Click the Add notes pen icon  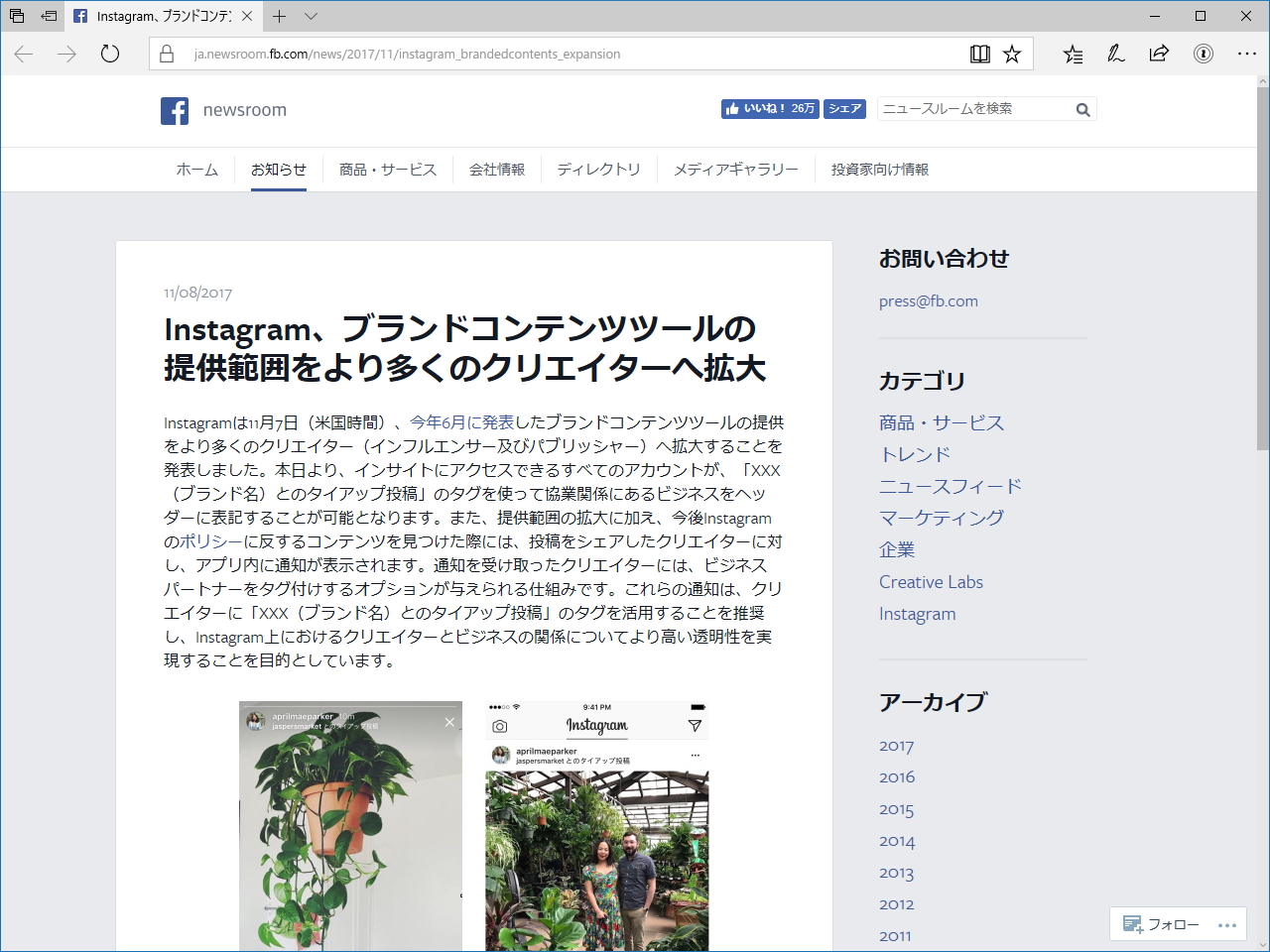pos(1116,55)
